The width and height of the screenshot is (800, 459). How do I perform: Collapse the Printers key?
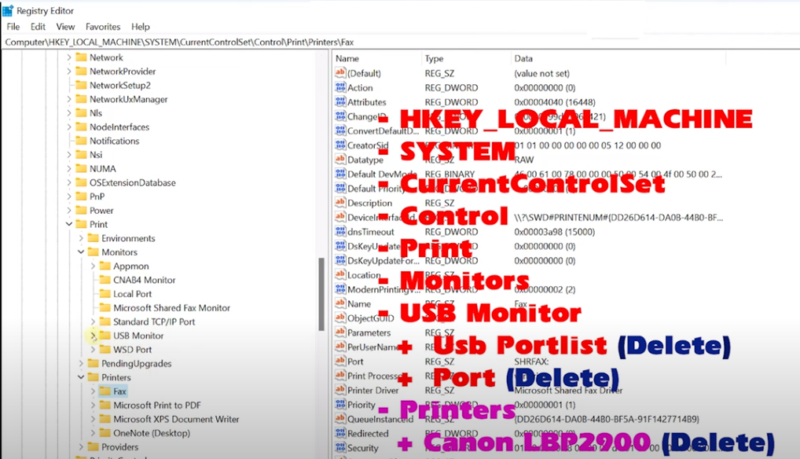click(x=81, y=377)
